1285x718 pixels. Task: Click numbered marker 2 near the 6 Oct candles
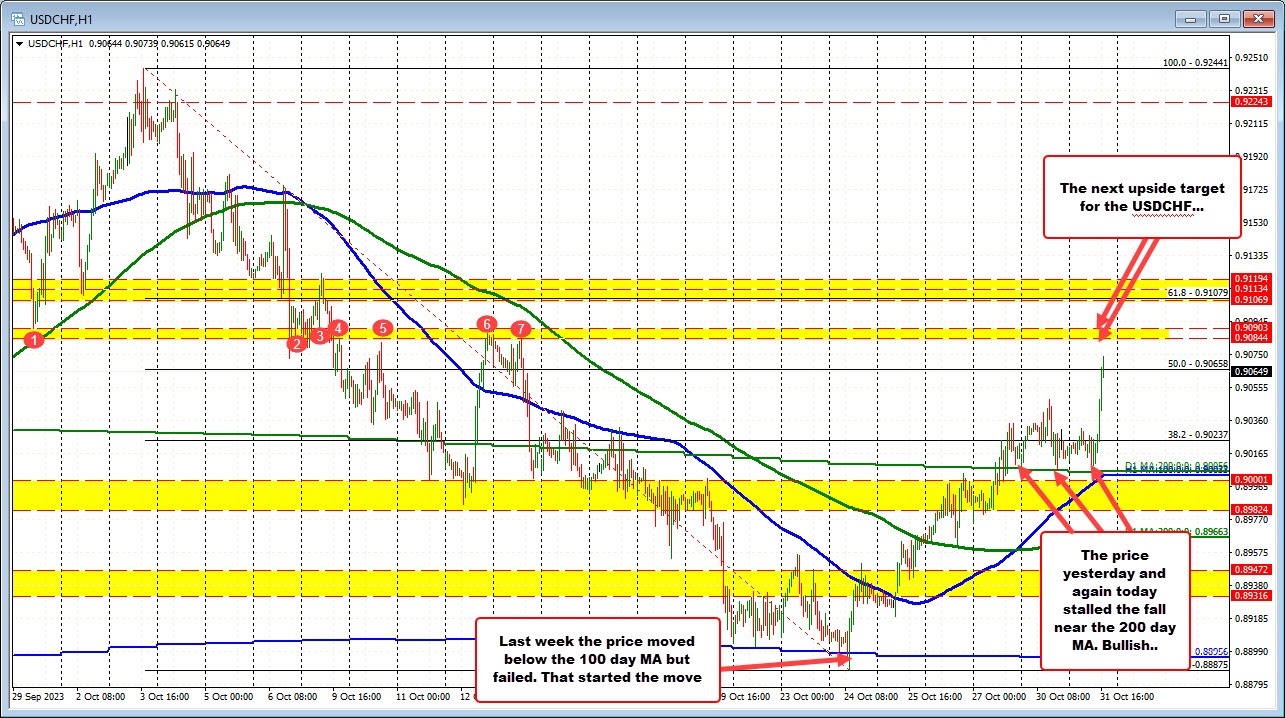click(296, 343)
